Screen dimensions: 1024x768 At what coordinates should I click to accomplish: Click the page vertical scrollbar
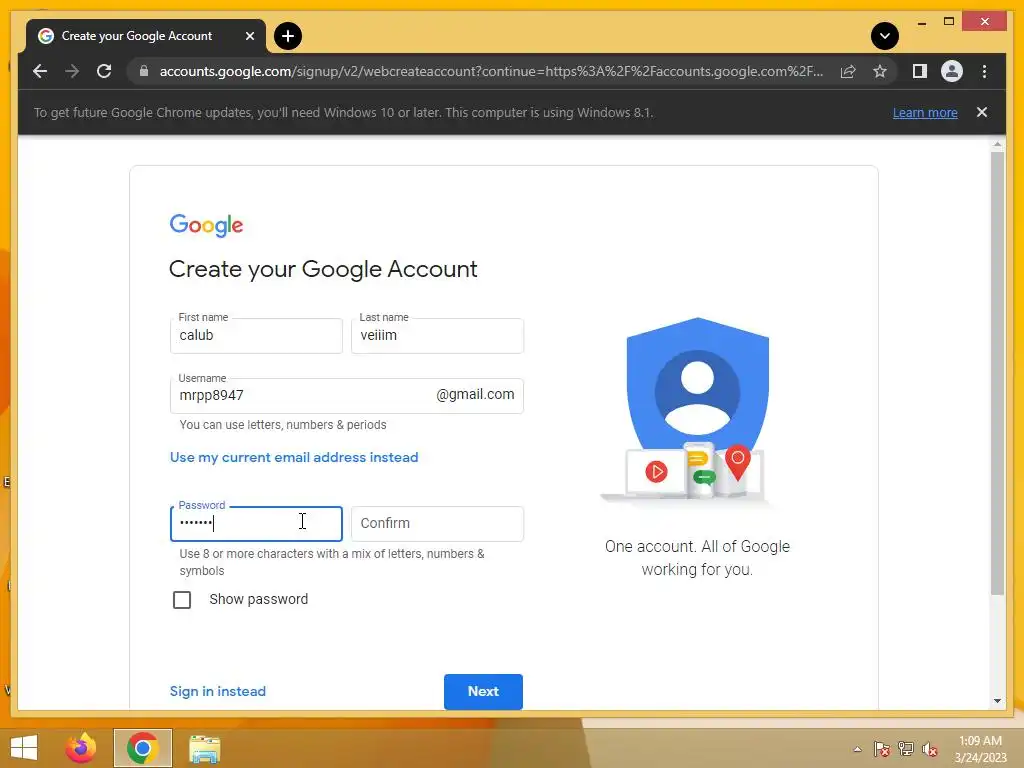pyautogui.click(x=997, y=372)
